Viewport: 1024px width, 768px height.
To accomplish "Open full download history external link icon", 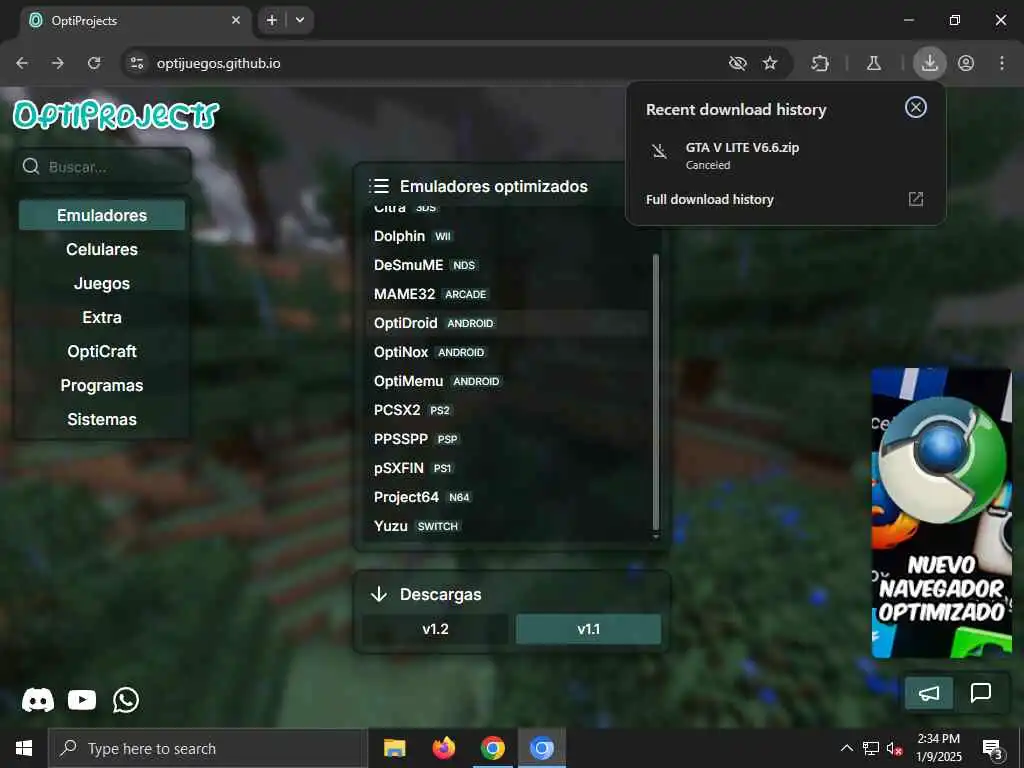I will 916,199.
